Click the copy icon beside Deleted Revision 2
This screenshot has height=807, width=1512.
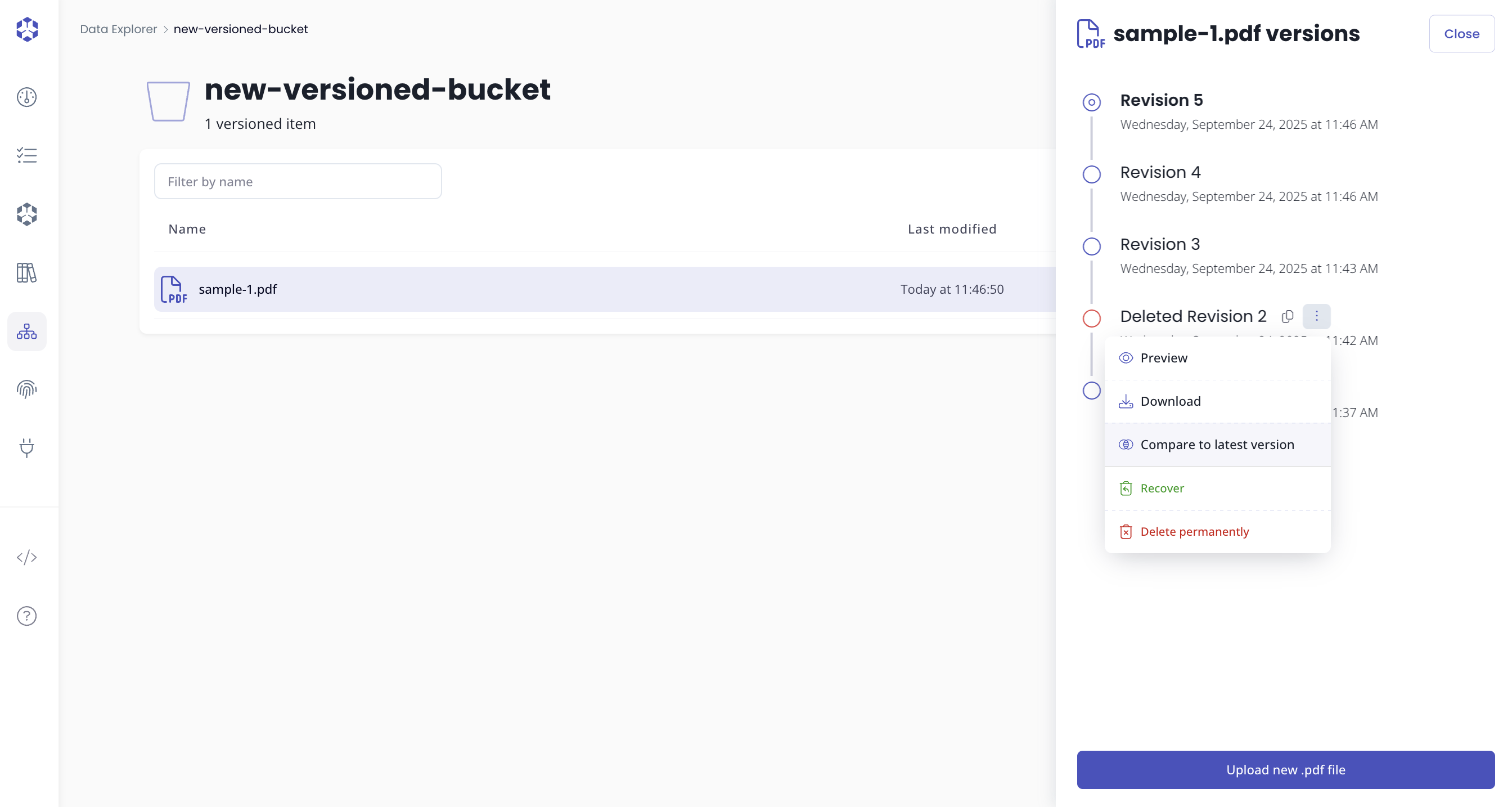coord(1286,317)
